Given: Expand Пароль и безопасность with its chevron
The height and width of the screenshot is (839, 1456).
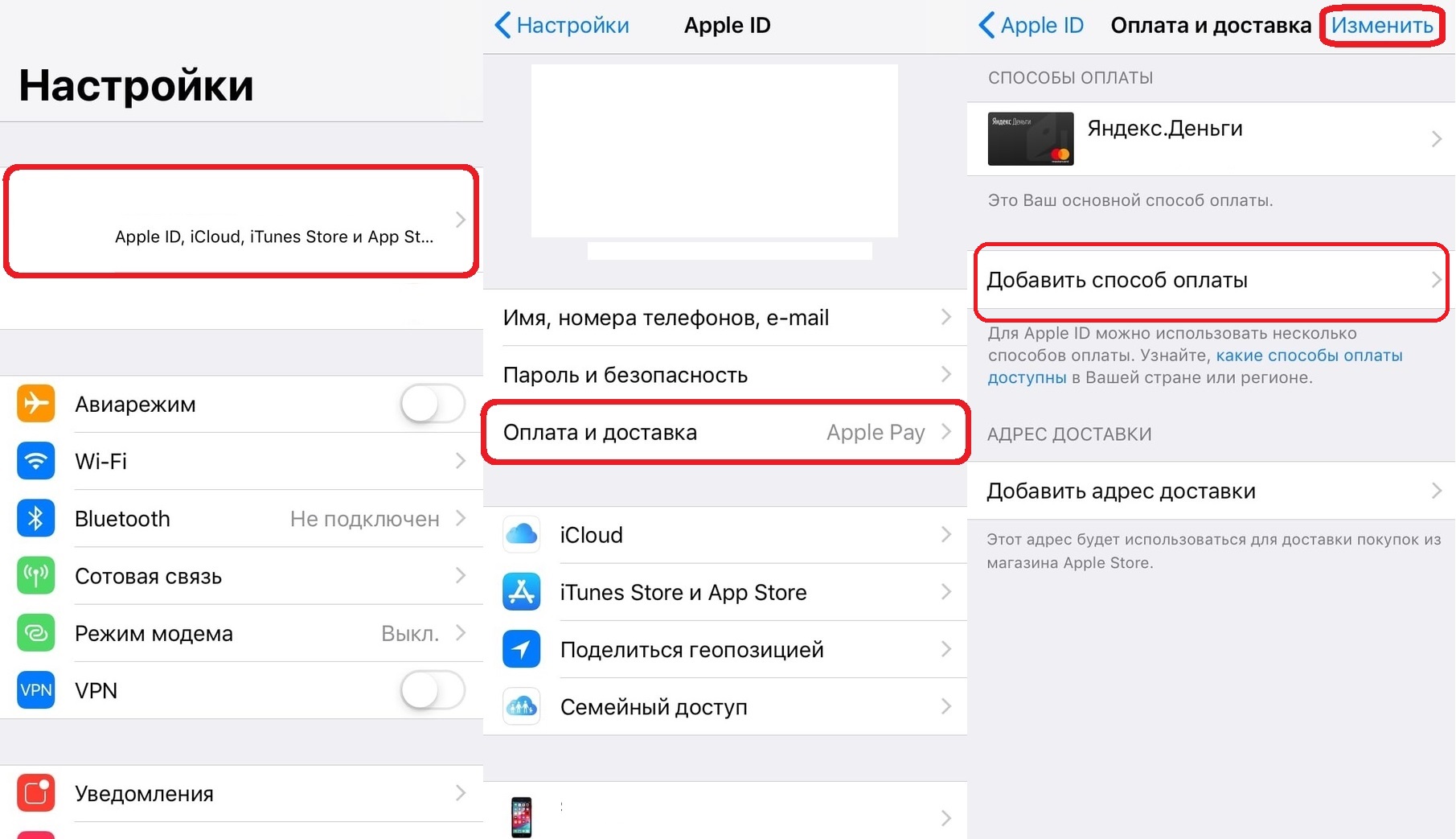Looking at the screenshot, I should [946, 375].
